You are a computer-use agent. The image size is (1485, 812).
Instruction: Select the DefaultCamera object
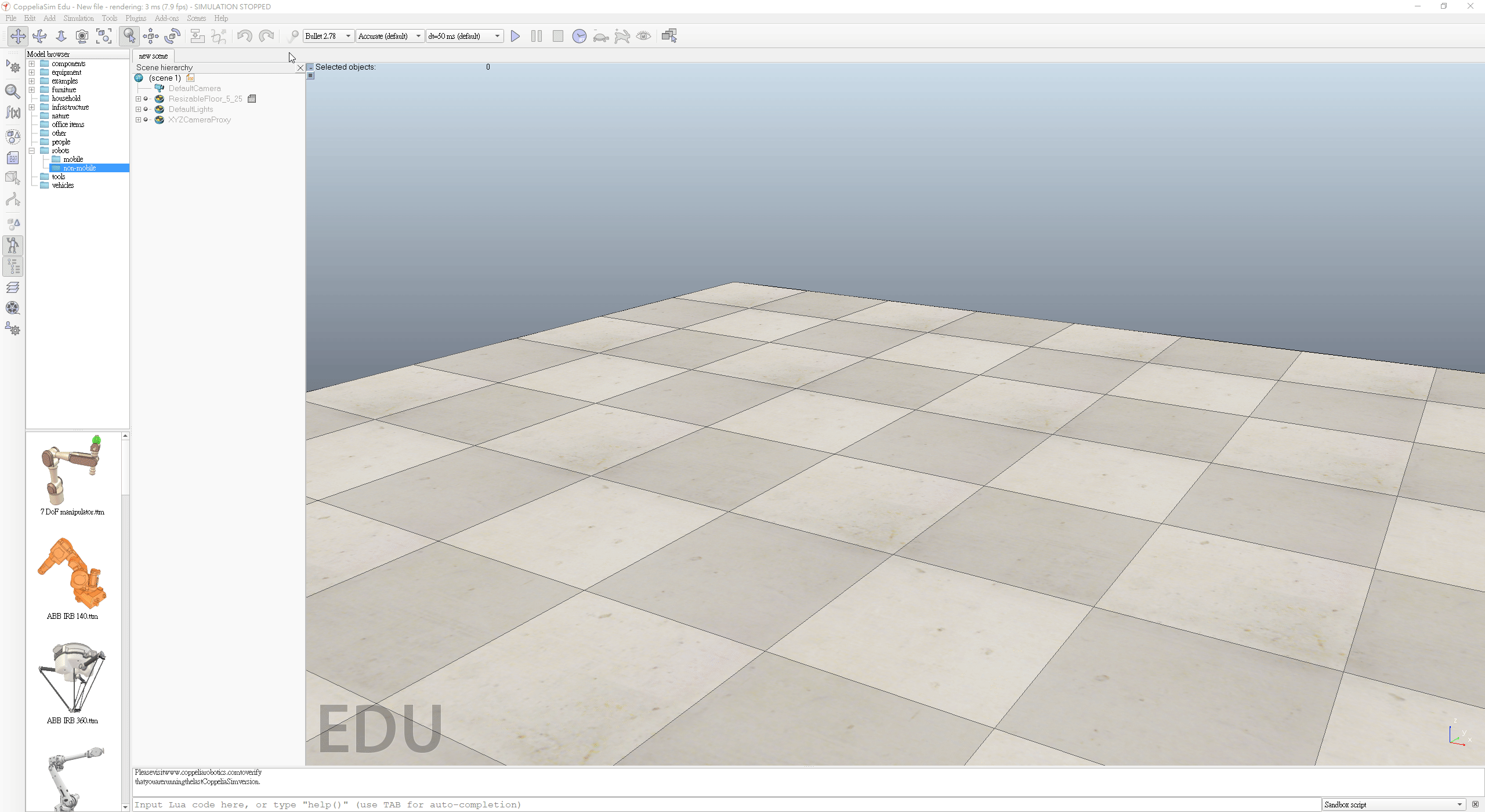[194, 89]
